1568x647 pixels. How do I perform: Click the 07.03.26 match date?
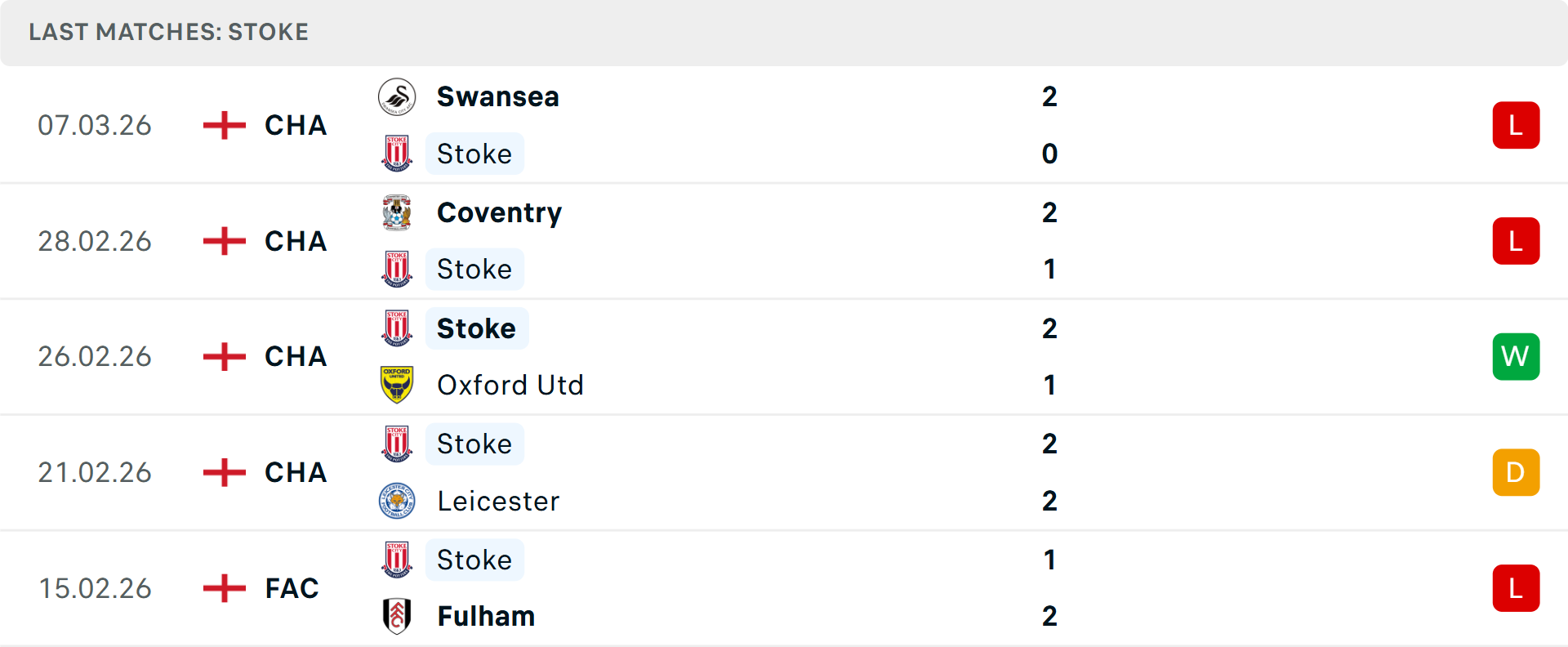[95, 125]
